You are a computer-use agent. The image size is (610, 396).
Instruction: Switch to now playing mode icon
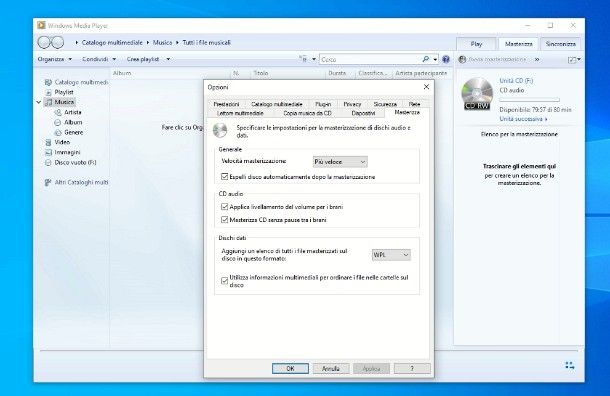tap(570, 365)
